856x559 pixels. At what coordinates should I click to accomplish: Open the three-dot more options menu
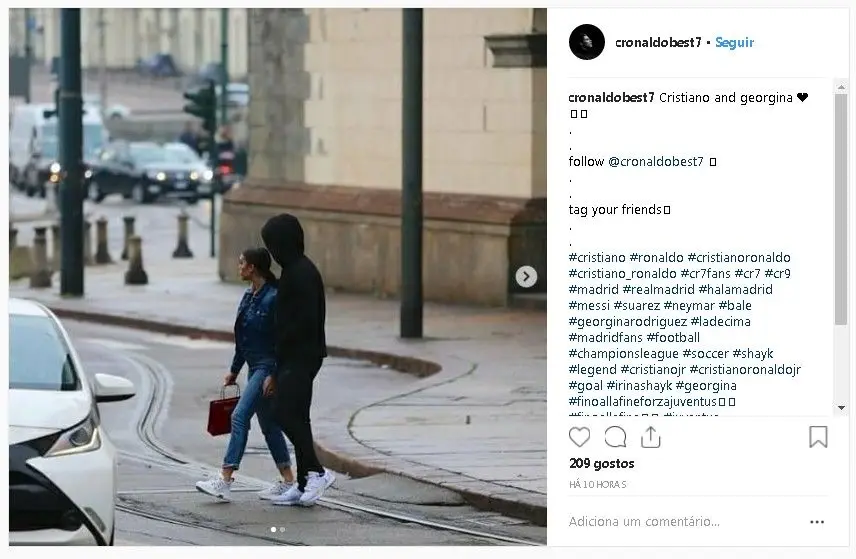pos(817,522)
